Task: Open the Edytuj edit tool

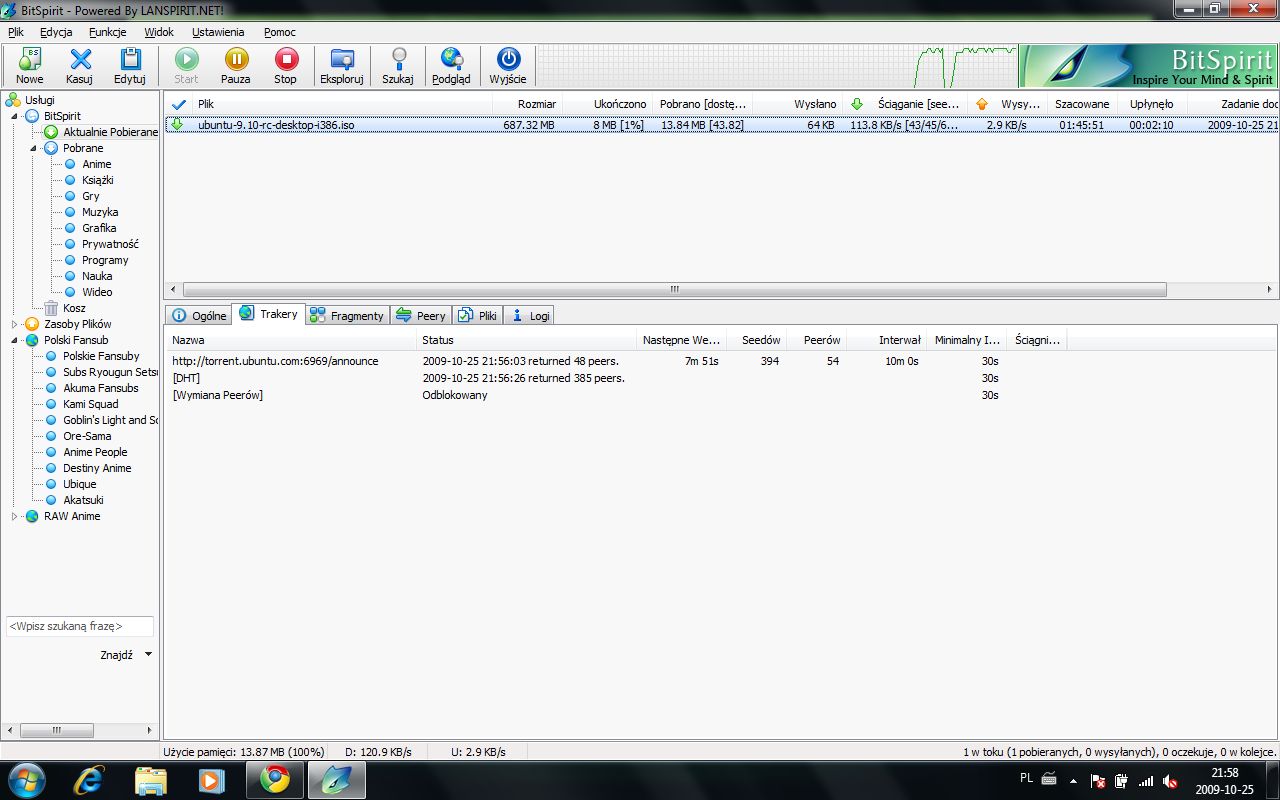Action: (130, 66)
